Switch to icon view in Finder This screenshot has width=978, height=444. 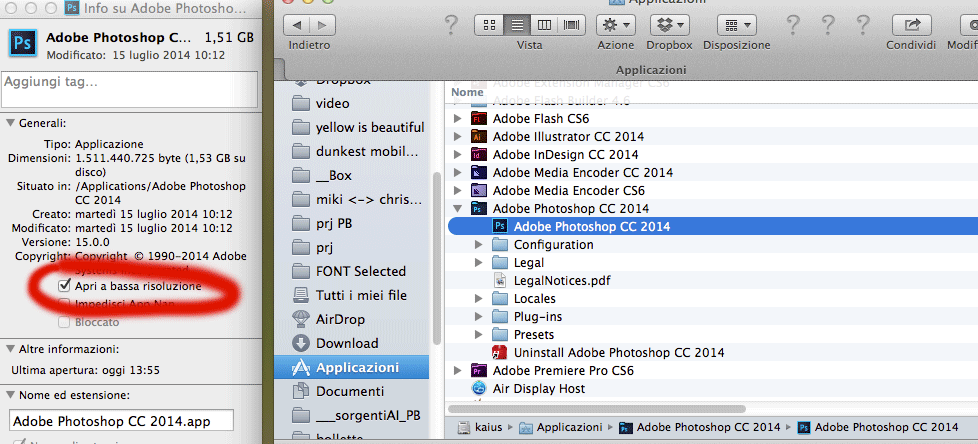tap(489, 25)
